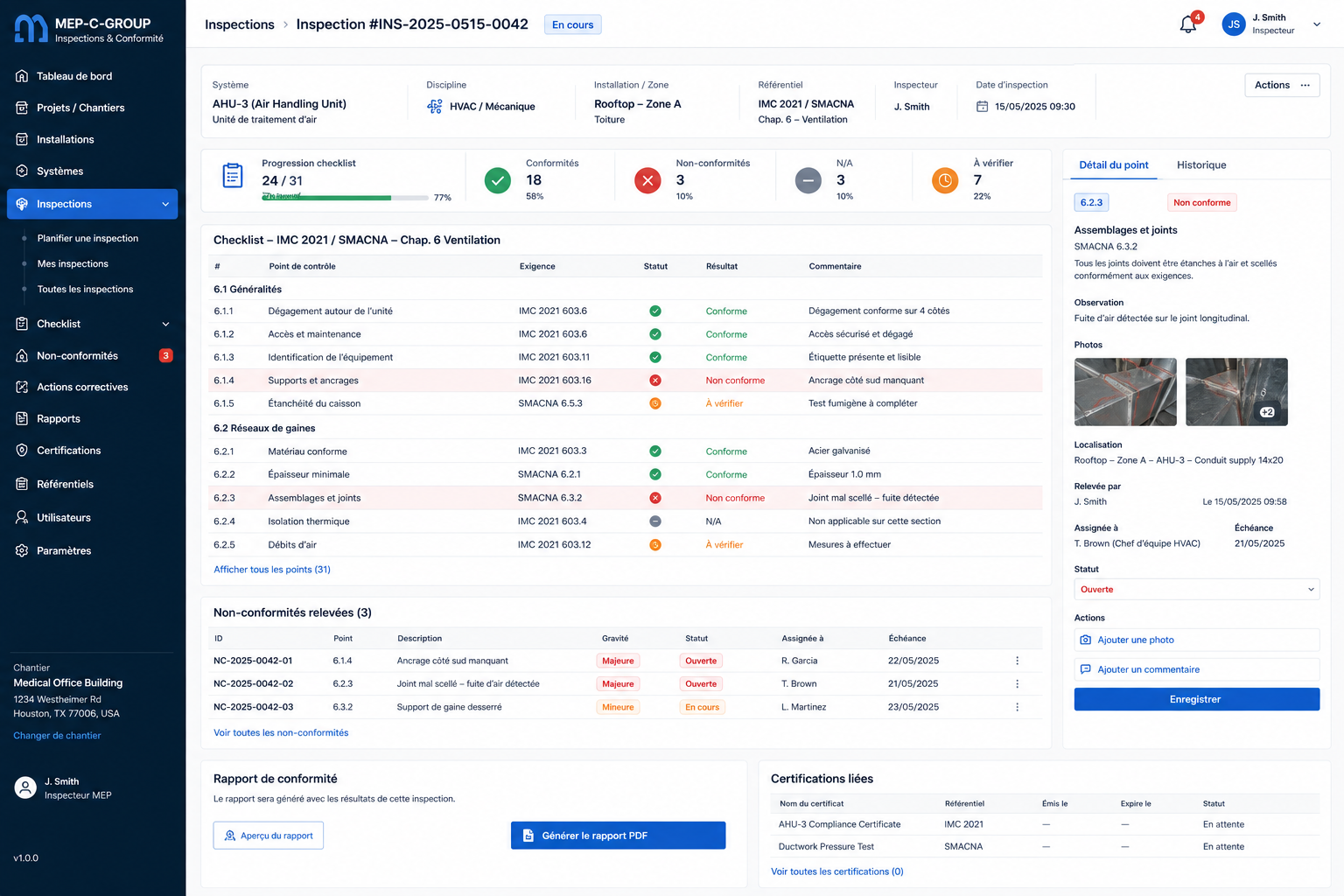The image size is (1344, 896).
Task: Open the Actions menu with ellipsis
Action: tap(1282, 85)
